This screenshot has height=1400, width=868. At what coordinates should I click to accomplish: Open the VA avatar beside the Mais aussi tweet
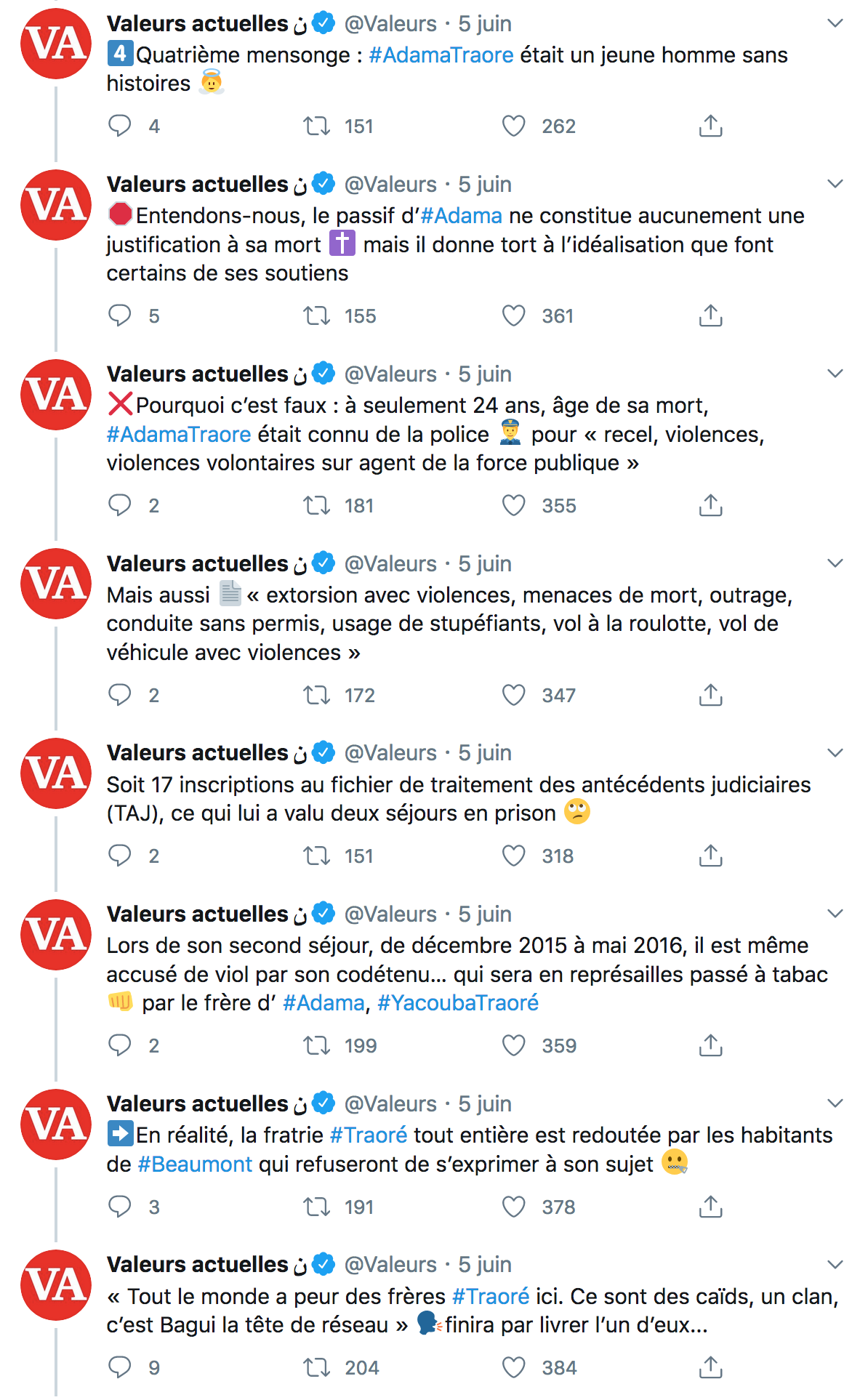(56, 584)
